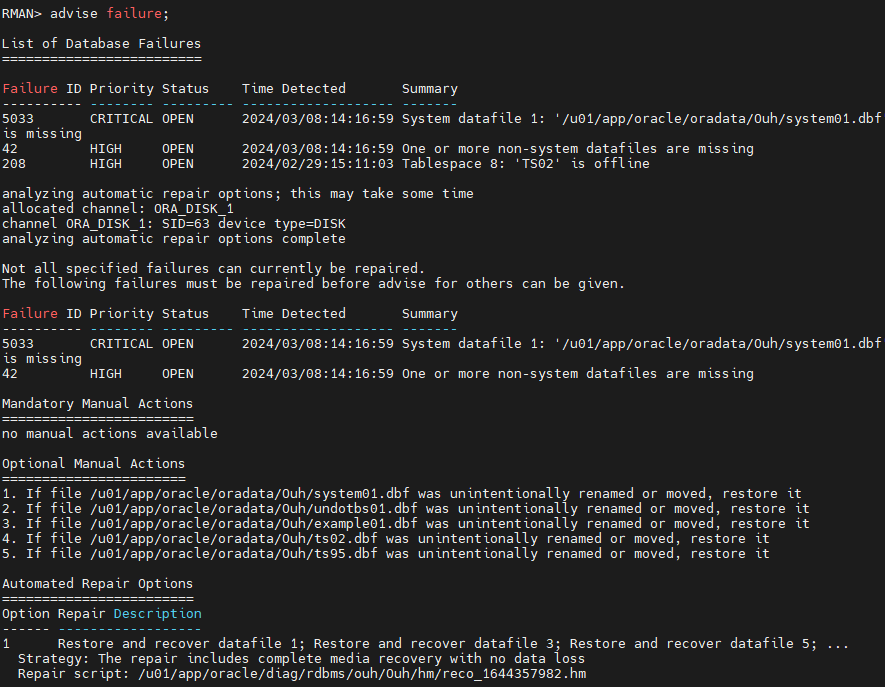Click HIGH priority in the failure 208 row
Viewport: 885px width, 687px height.
(106, 164)
